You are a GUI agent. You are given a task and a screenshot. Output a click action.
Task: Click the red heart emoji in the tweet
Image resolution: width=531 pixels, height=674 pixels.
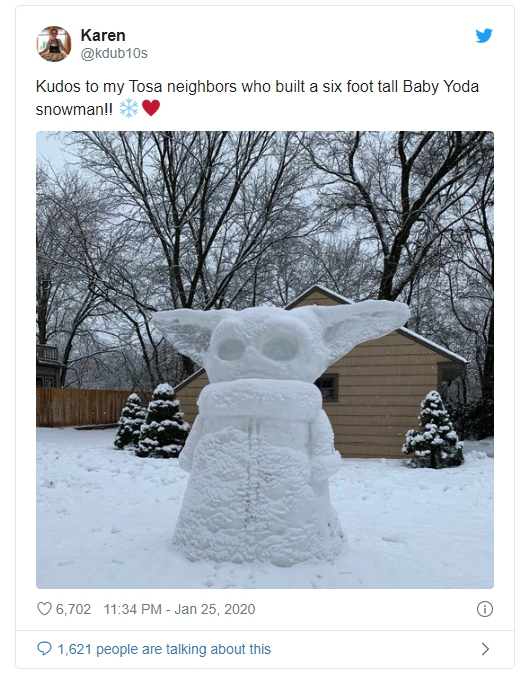coord(151,108)
